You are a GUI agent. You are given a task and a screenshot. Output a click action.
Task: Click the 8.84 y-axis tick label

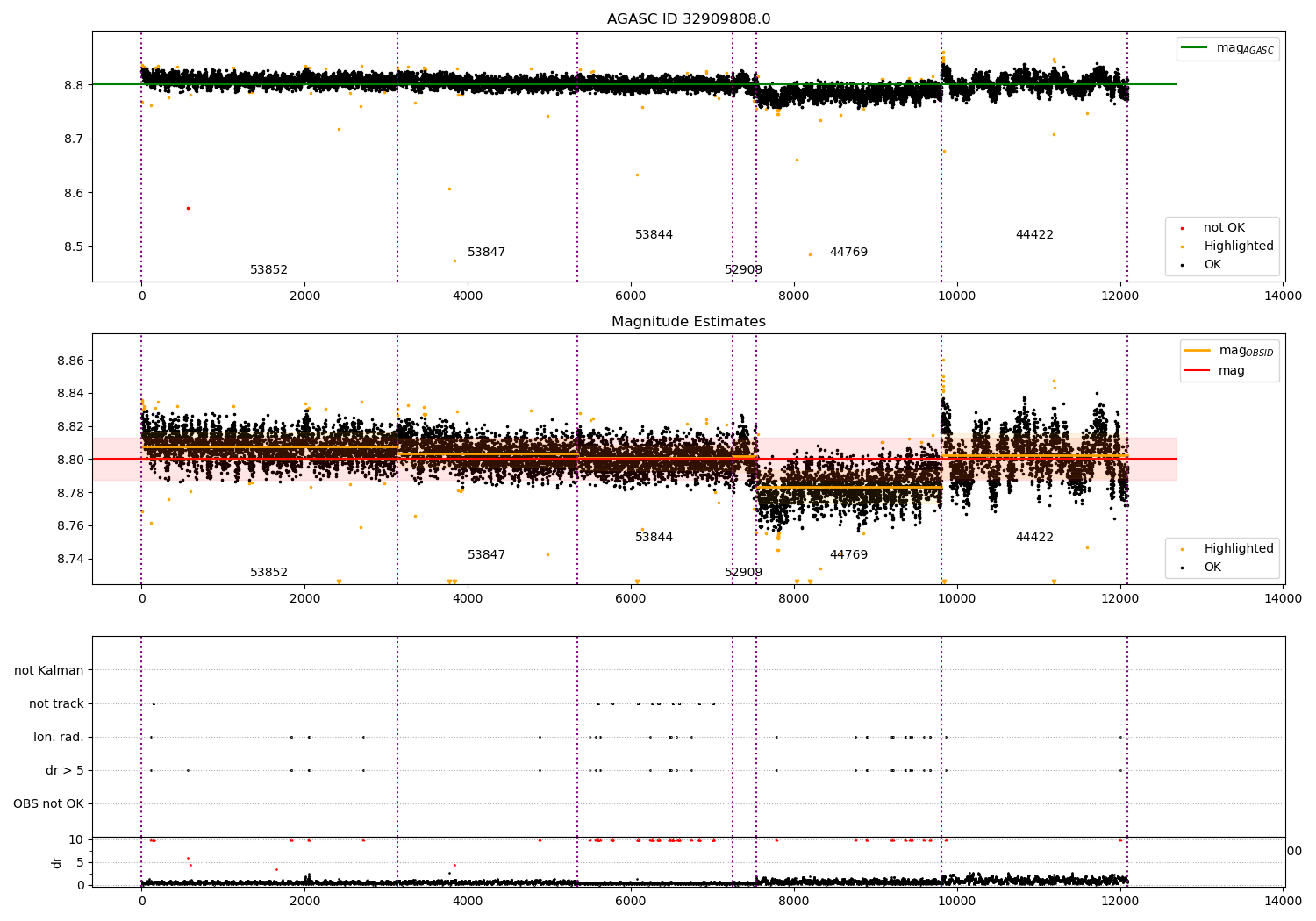tap(71, 393)
